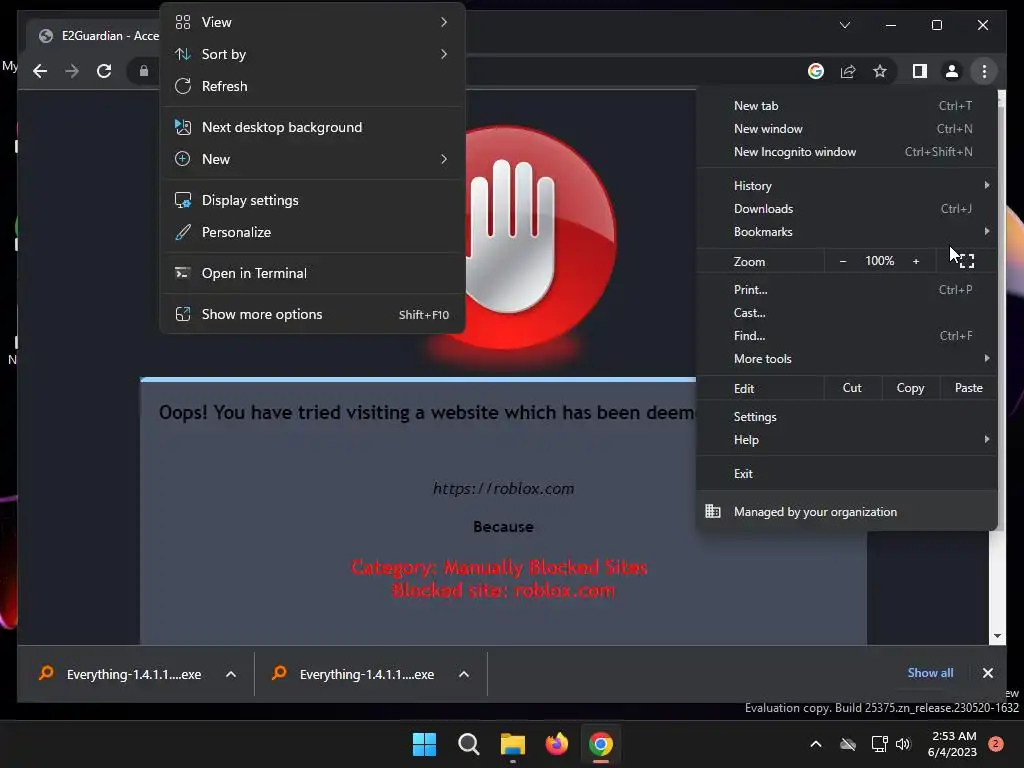Screen dimensions: 1024x768
Task: Toggle fullscreen icon in Zoom row
Action: 967,261
